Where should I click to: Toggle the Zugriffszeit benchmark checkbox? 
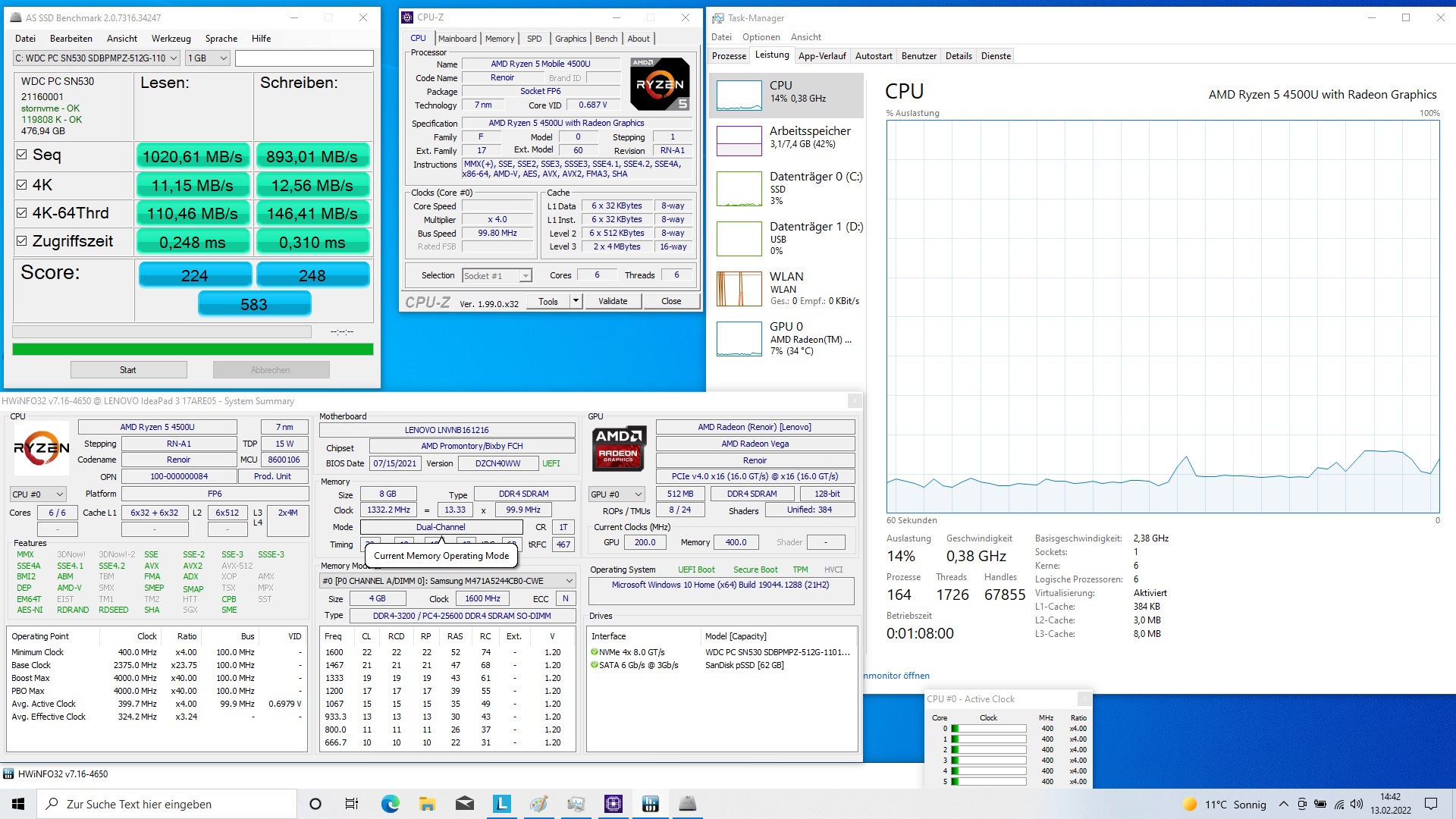[x=22, y=241]
